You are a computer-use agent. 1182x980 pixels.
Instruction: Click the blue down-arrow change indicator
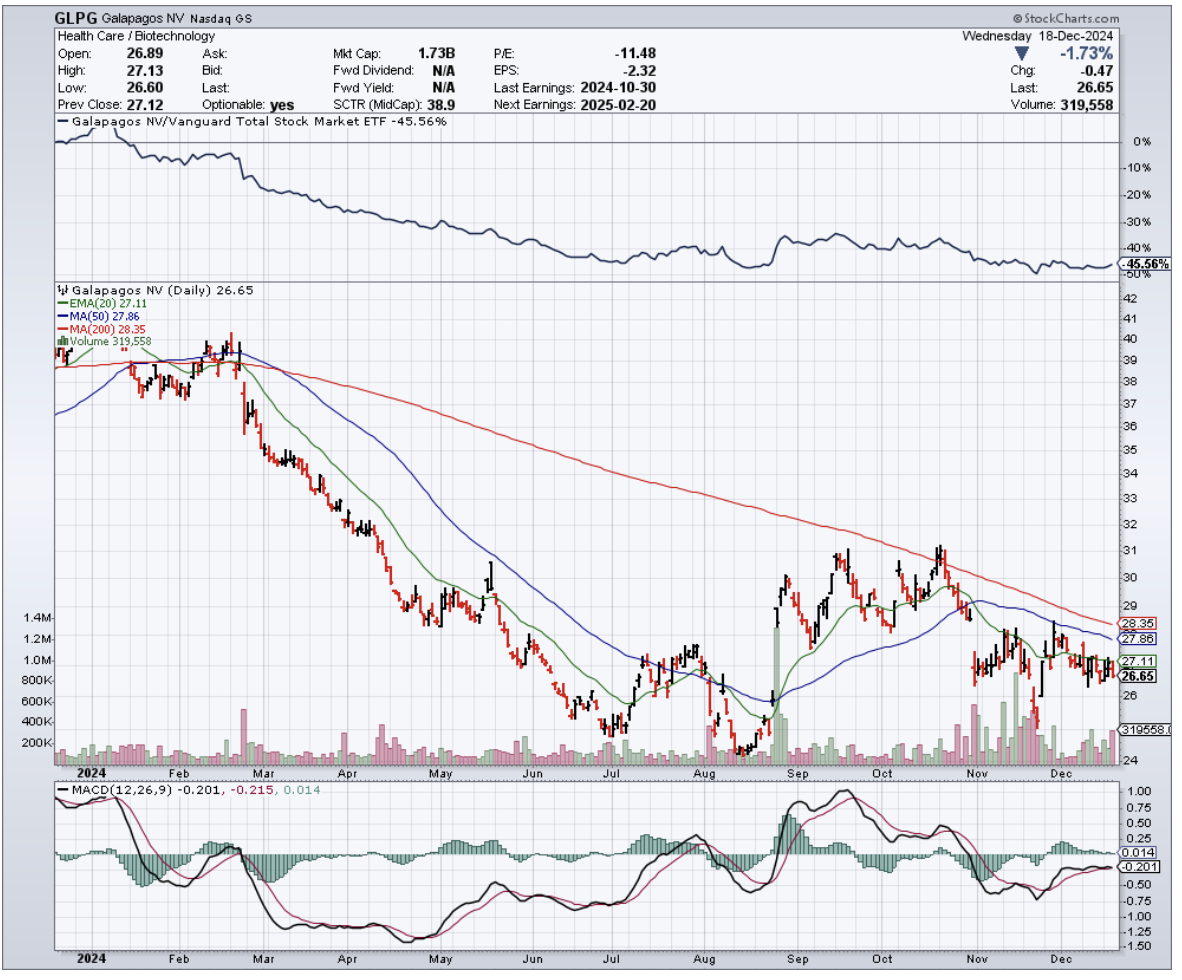pos(1022,53)
